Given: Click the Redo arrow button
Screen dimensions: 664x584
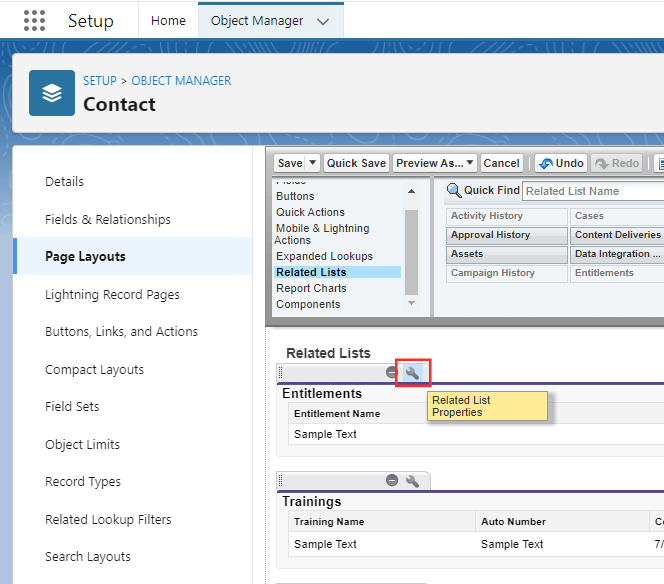Looking at the screenshot, I should [617, 163].
